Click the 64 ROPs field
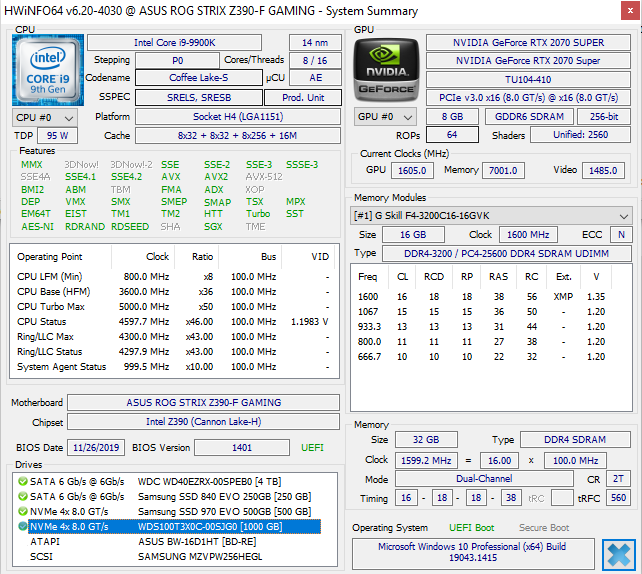Viewport: 642px width, 574px height. 452,135
